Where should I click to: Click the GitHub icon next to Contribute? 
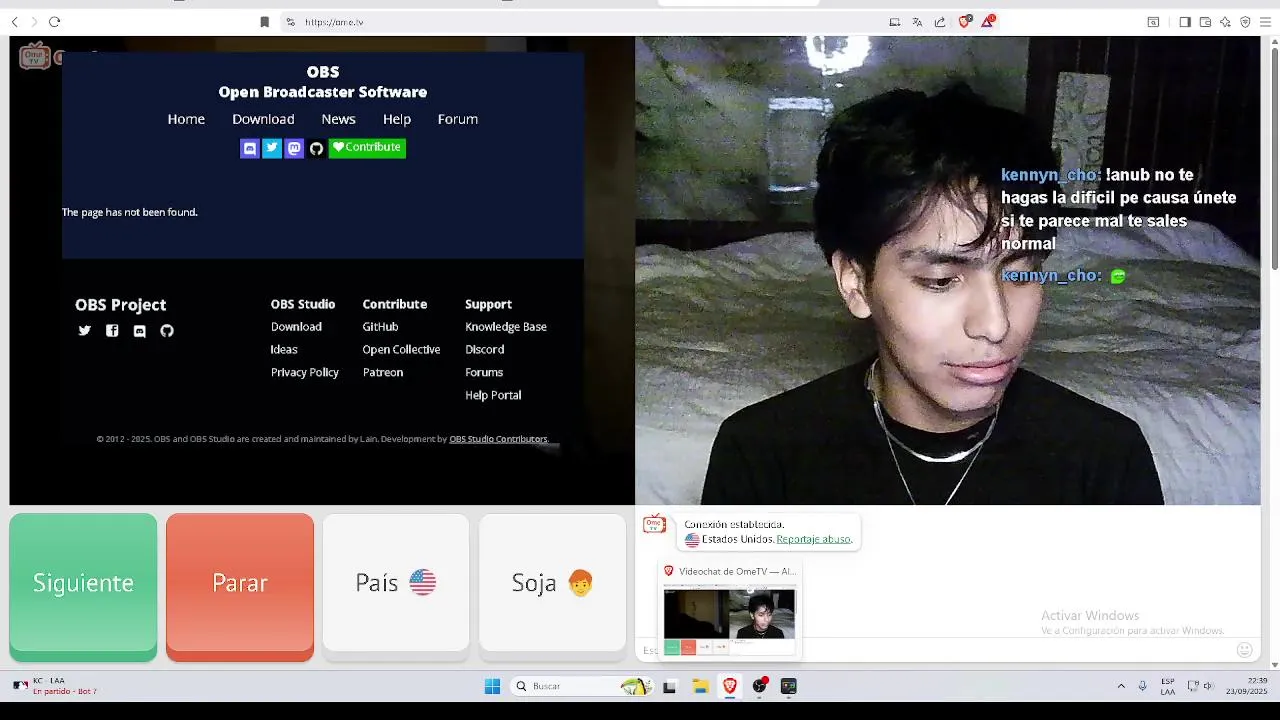click(x=316, y=148)
